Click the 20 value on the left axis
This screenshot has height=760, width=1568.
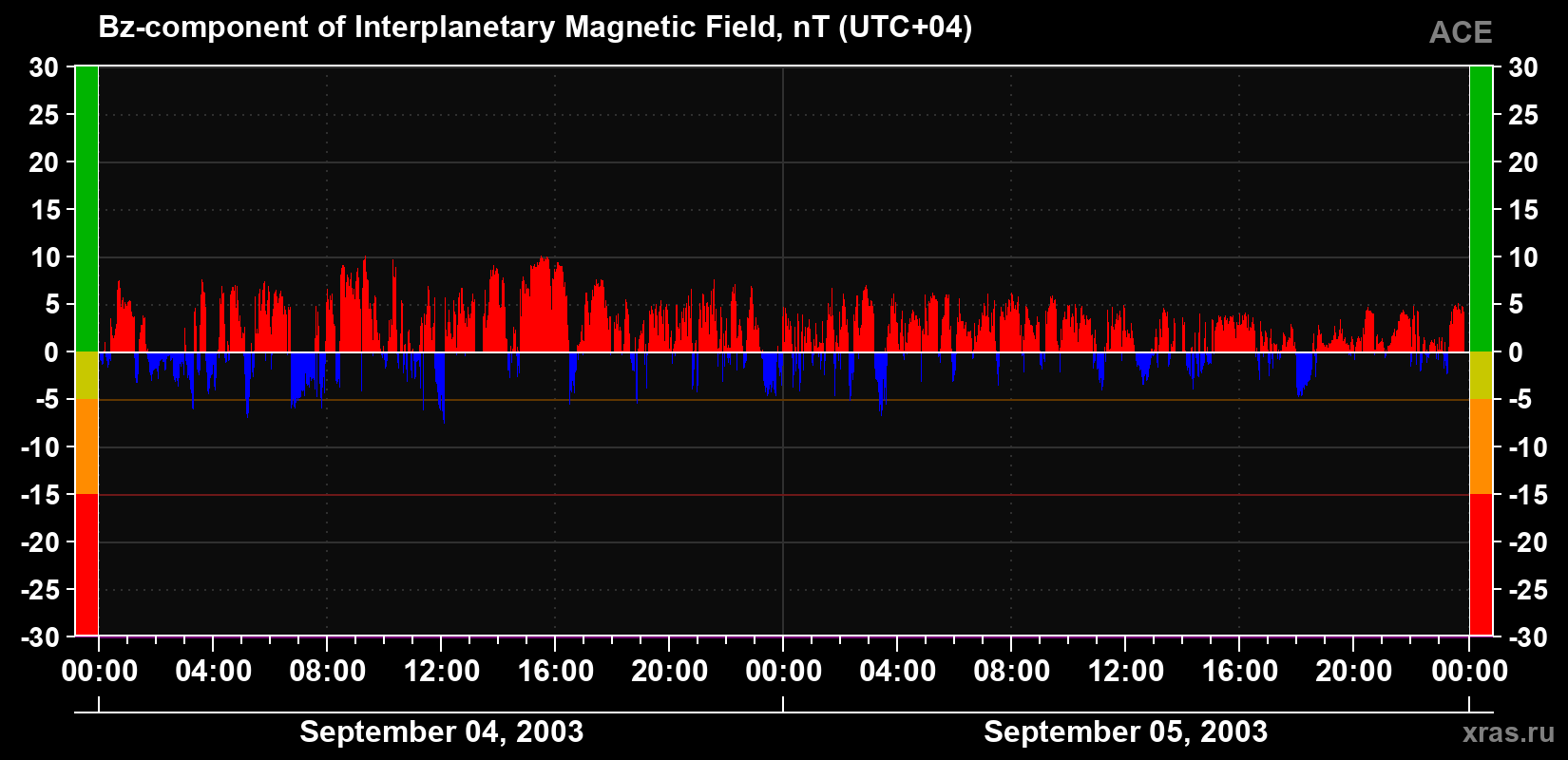coord(44,162)
